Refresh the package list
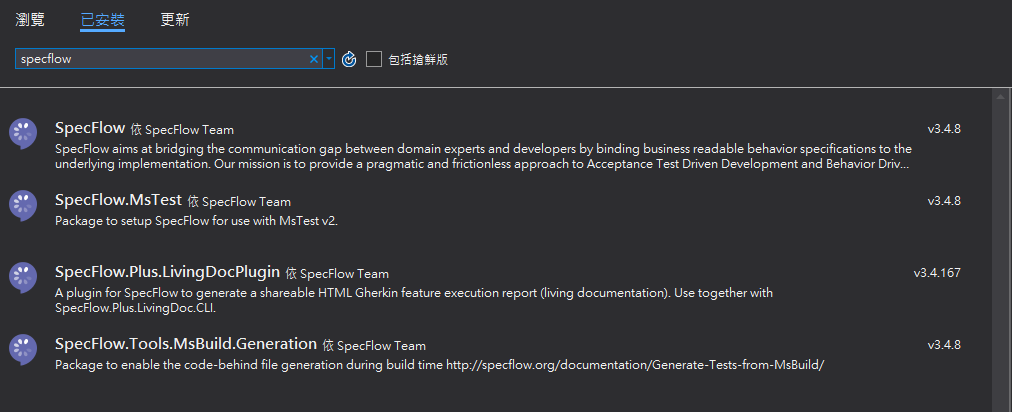 click(349, 59)
